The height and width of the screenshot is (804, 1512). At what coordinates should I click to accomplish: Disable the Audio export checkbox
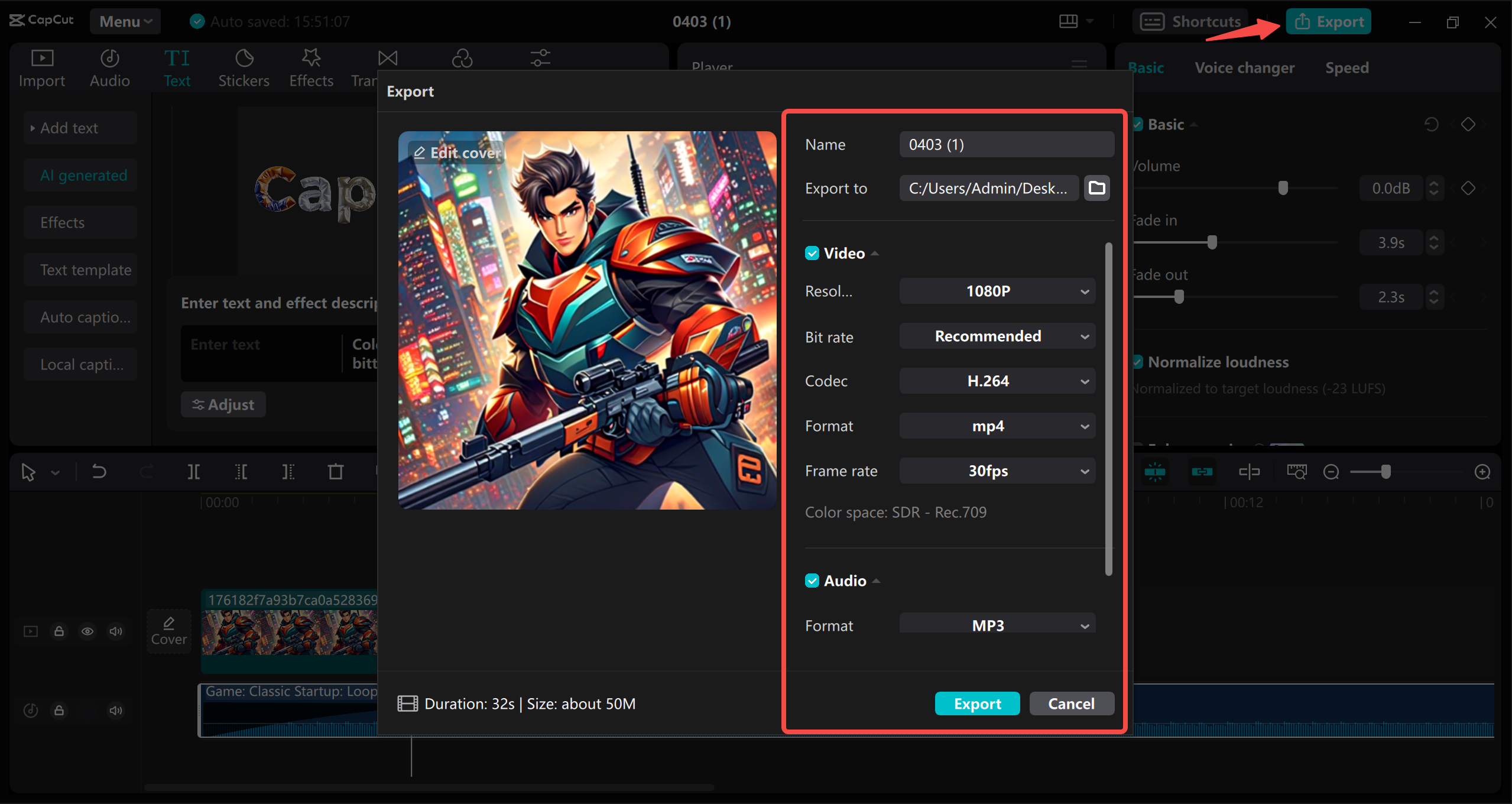pos(812,581)
